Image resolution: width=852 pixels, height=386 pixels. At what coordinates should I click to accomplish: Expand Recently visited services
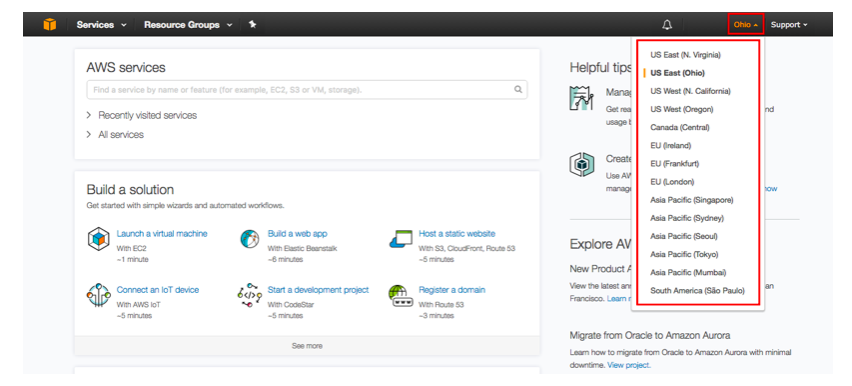coord(142,115)
